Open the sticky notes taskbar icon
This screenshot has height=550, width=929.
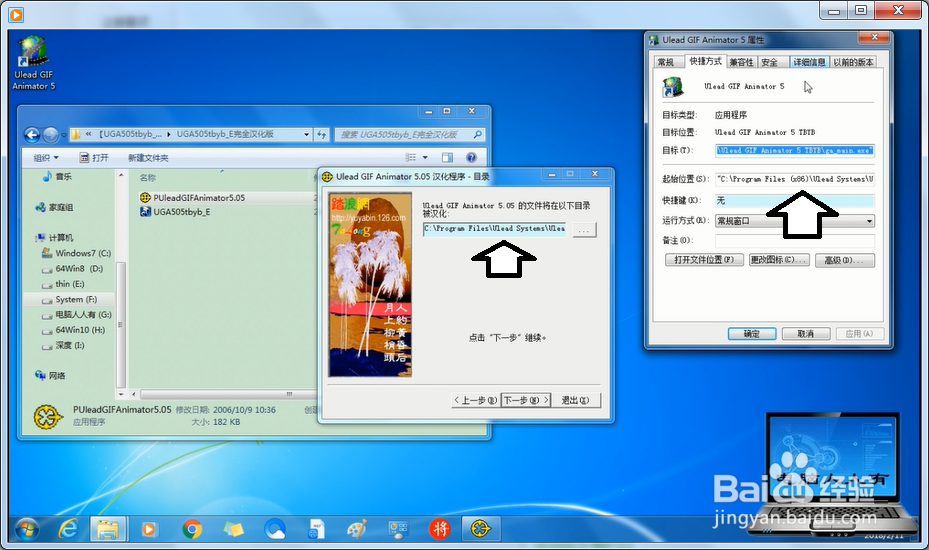coord(233,529)
